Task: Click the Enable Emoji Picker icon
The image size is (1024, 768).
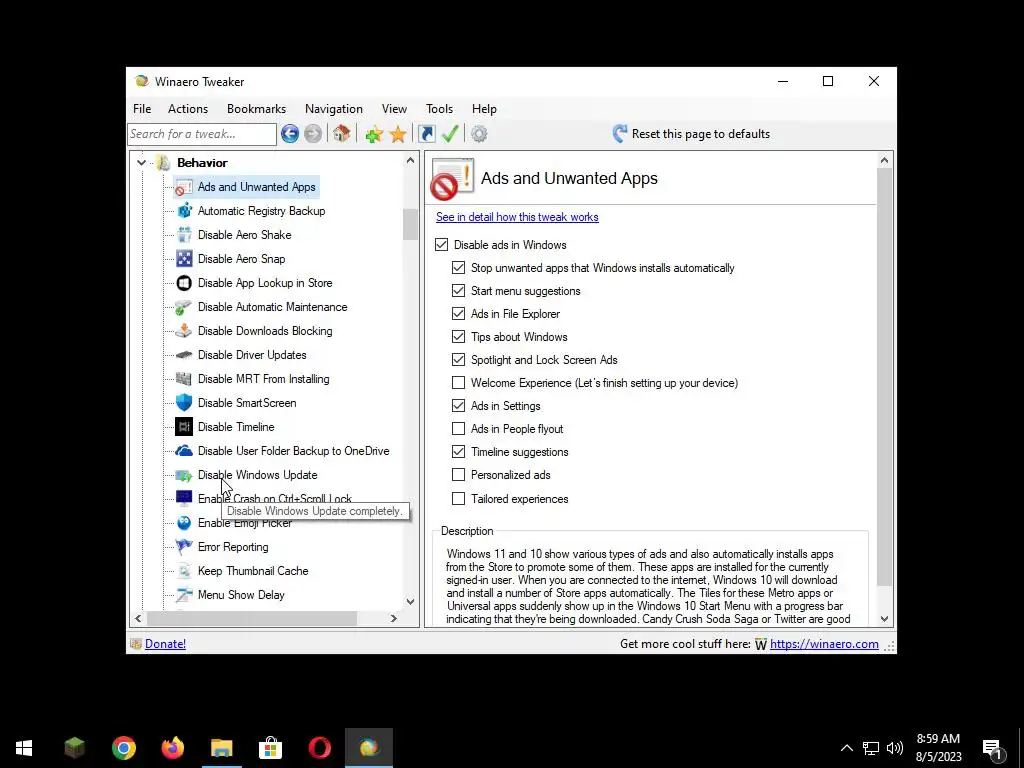Action: click(x=184, y=523)
